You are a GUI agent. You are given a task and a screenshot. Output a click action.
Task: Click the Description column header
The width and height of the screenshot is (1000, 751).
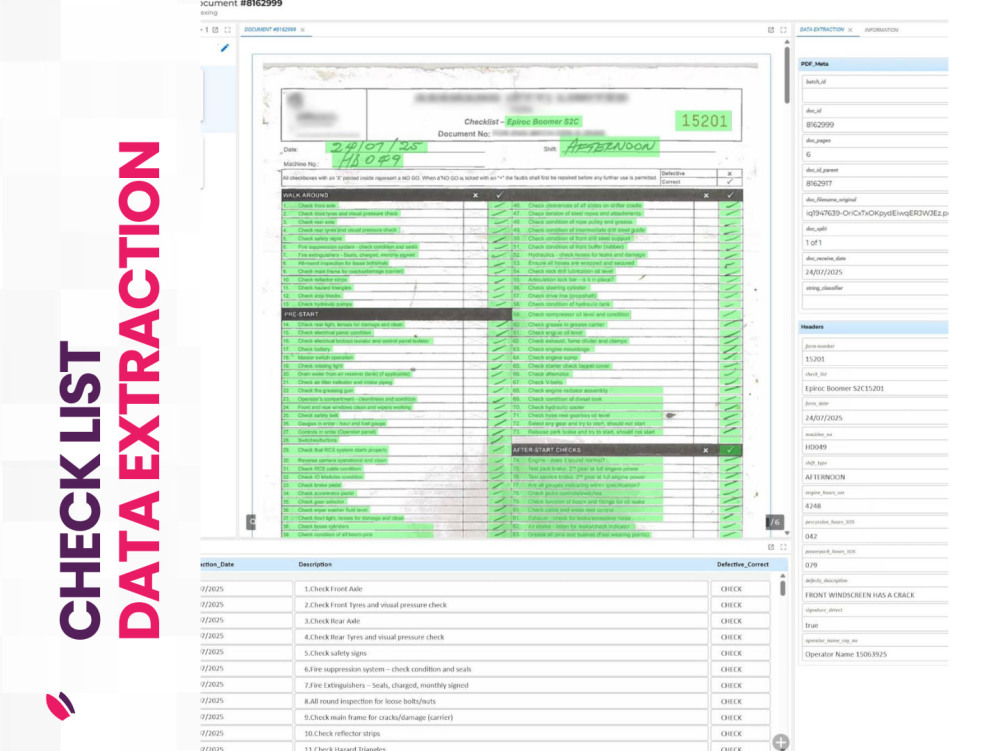pyautogui.click(x=315, y=565)
